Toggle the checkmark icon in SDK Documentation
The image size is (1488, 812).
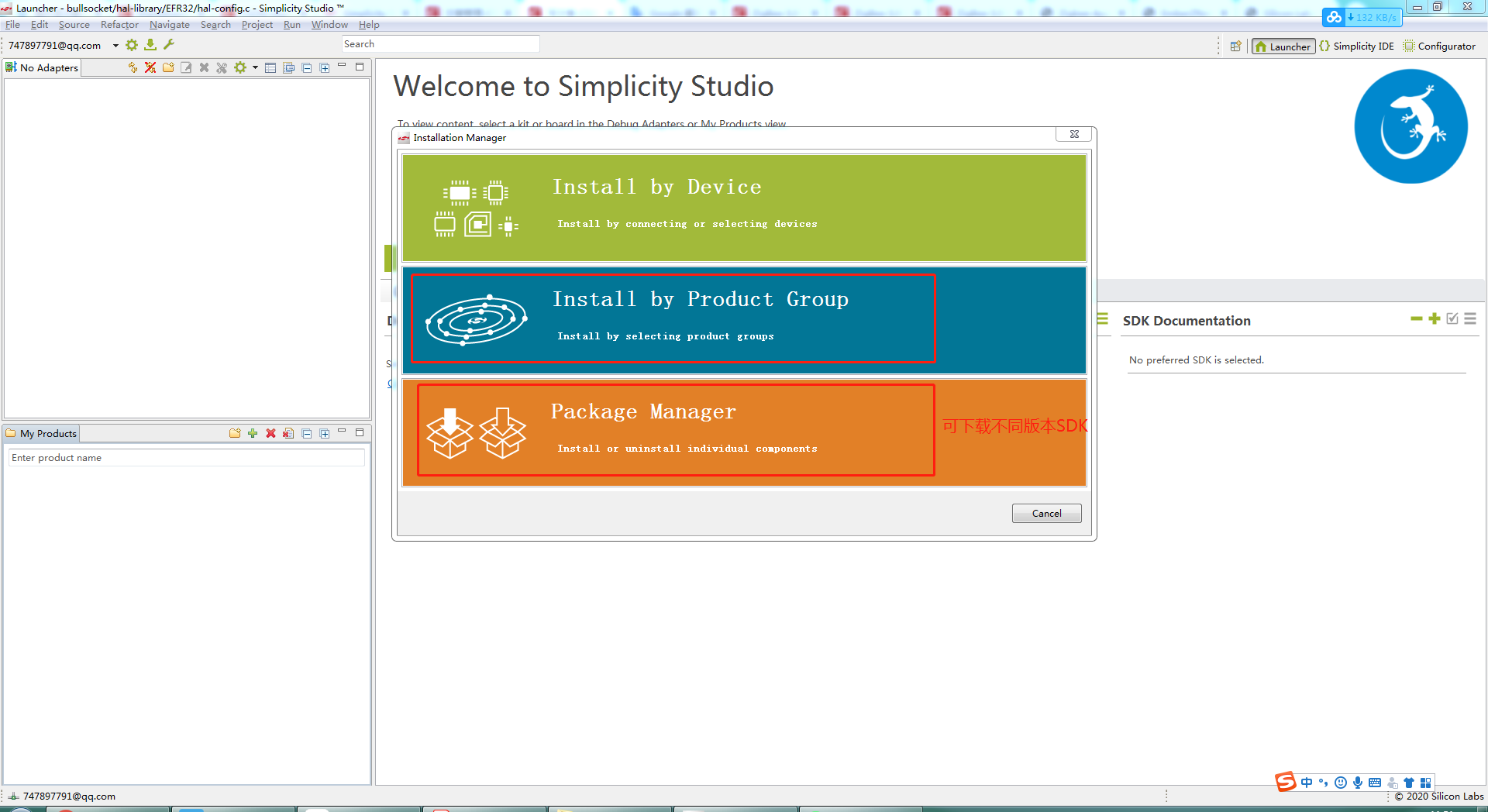coord(1452,318)
